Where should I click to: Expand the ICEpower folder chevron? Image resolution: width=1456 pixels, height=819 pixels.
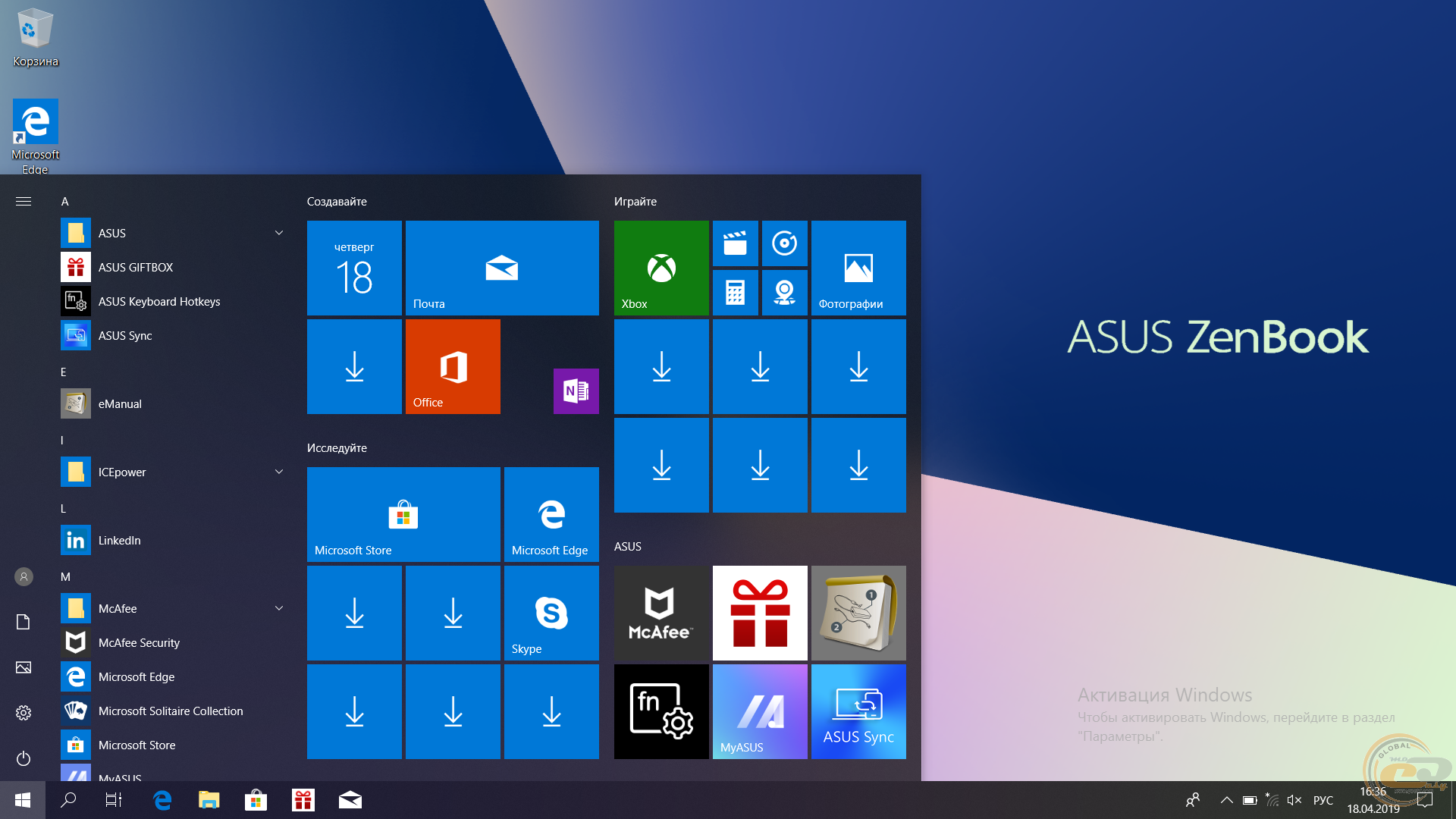(279, 472)
